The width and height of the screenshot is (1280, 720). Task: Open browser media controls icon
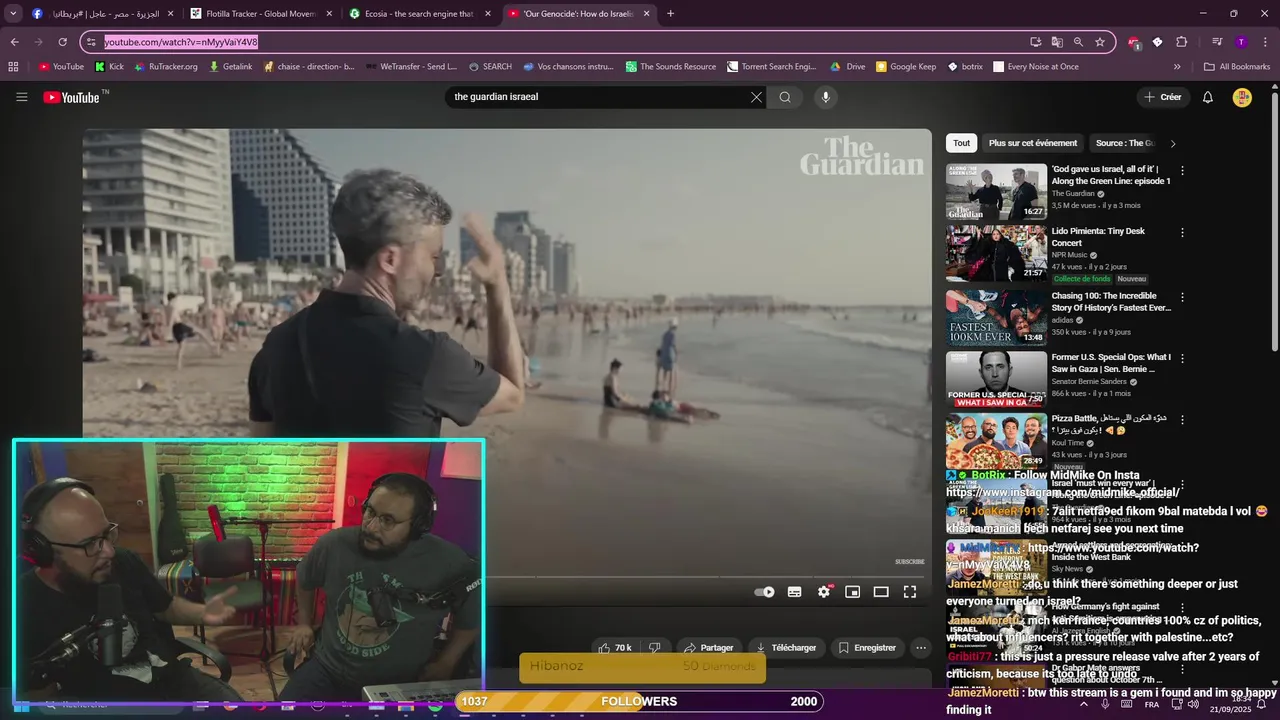tap(1217, 42)
